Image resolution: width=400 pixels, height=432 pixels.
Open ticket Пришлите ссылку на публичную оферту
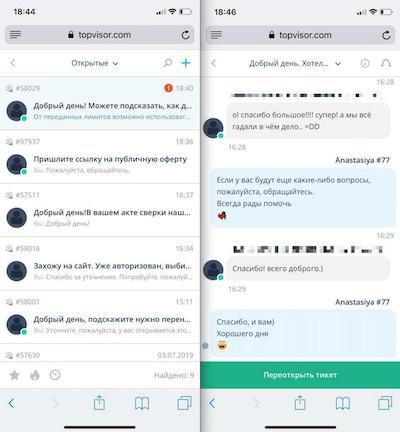click(x=100, y=157)
